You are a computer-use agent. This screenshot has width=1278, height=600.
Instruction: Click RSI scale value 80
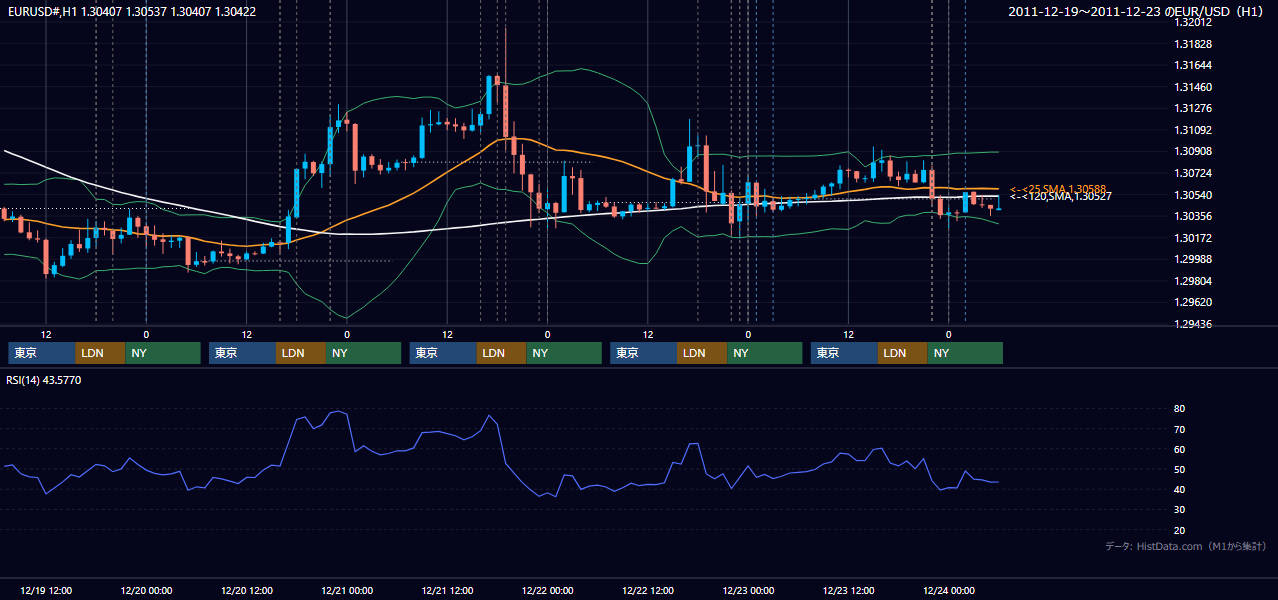1180,409
